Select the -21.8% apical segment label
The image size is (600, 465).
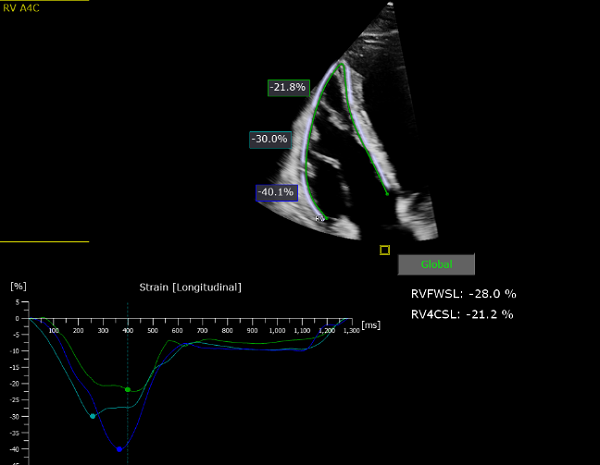(287, 88)
